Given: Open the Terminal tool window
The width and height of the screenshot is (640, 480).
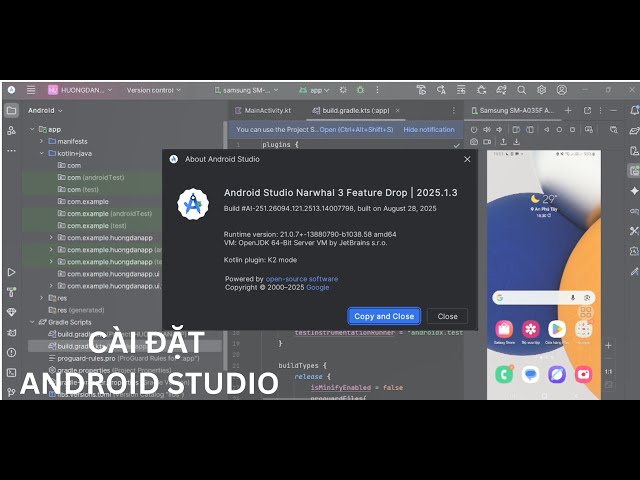Looking at the screenshot, I should pyautogui.click(x=11, y=373).
